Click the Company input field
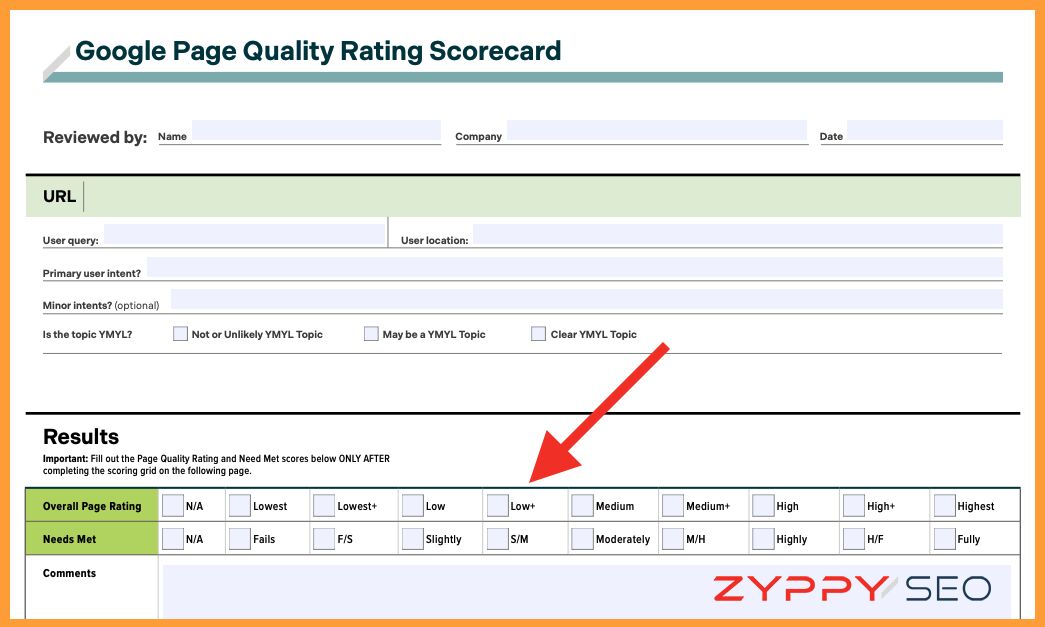Image resolution: width=1045 pixels, height=627 pixels. coord(656,131)
